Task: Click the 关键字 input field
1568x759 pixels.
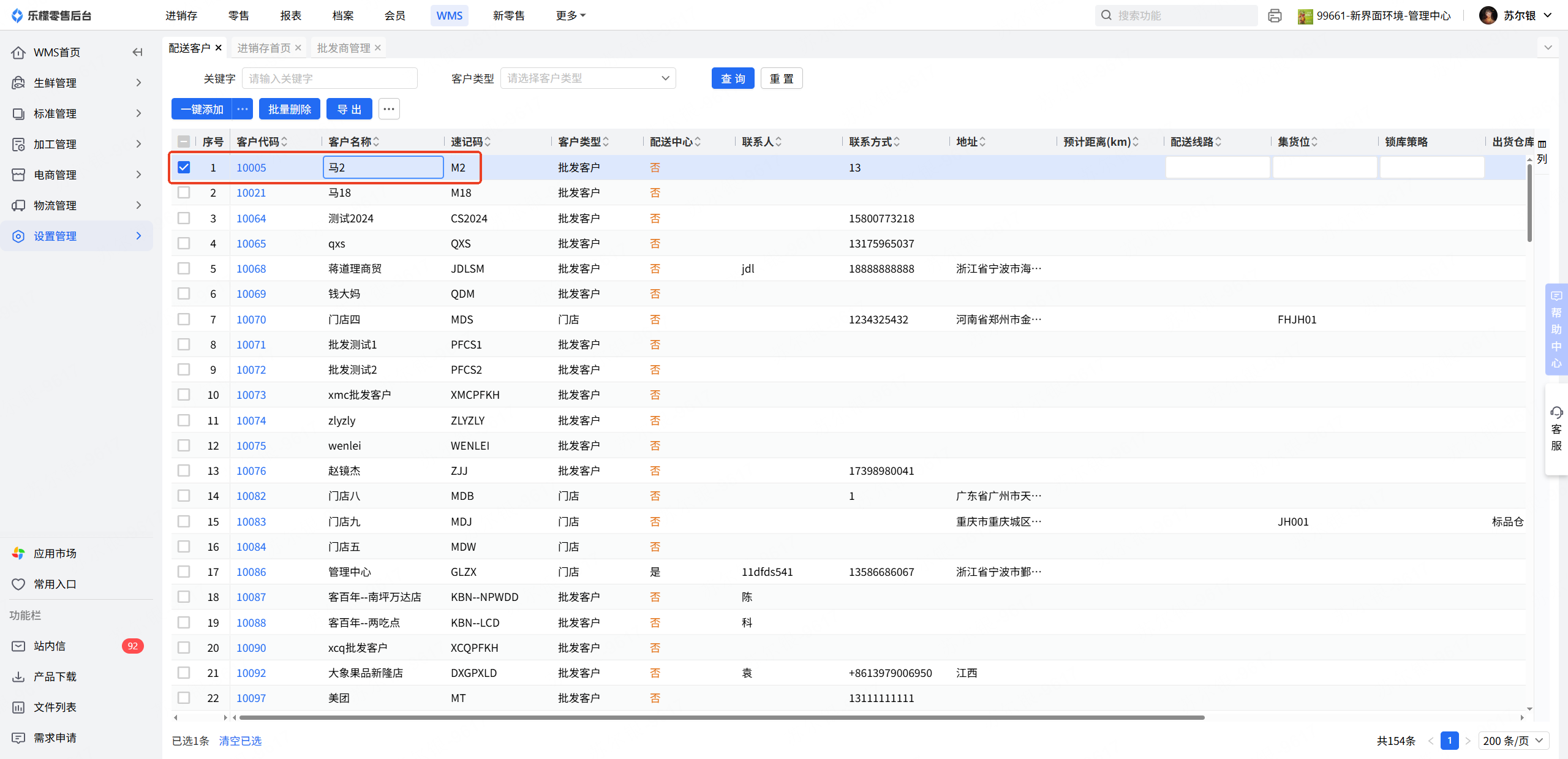Action: [330, 78]
